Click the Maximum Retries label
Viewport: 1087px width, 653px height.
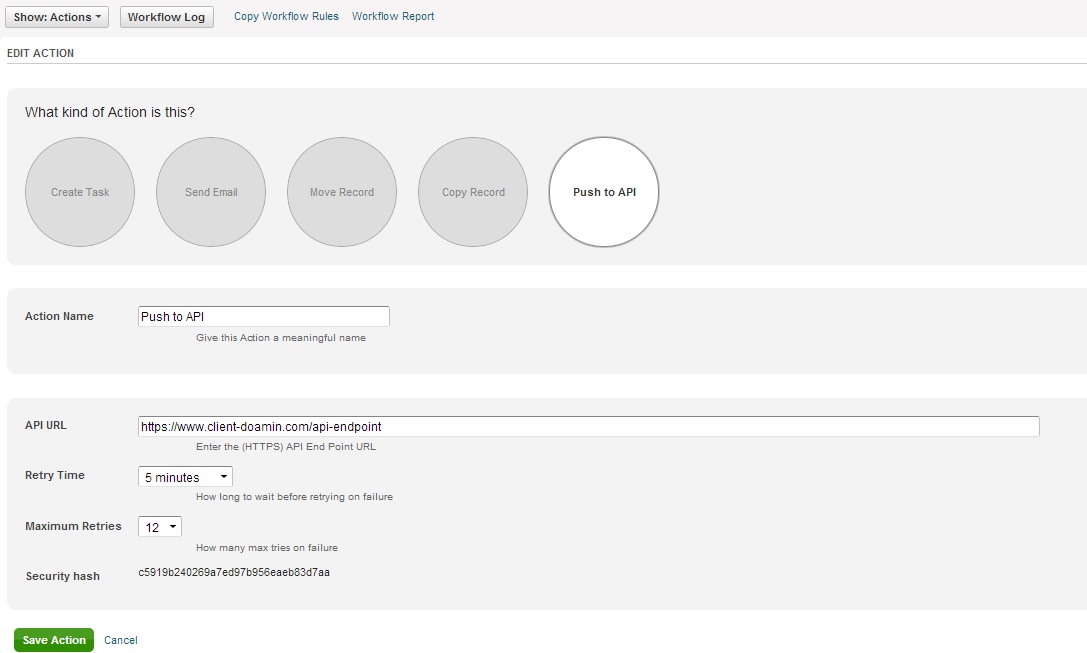(x=73, y=526)
